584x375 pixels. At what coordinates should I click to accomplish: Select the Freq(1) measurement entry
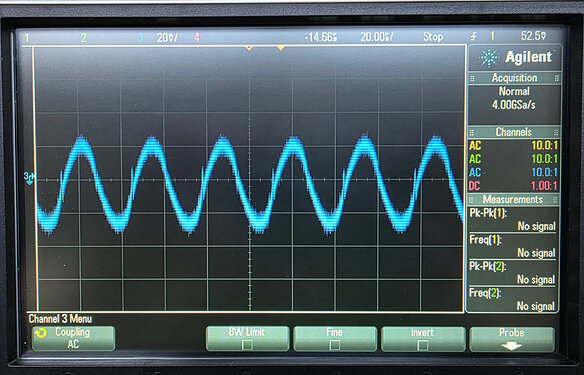(x=512, y=246)
